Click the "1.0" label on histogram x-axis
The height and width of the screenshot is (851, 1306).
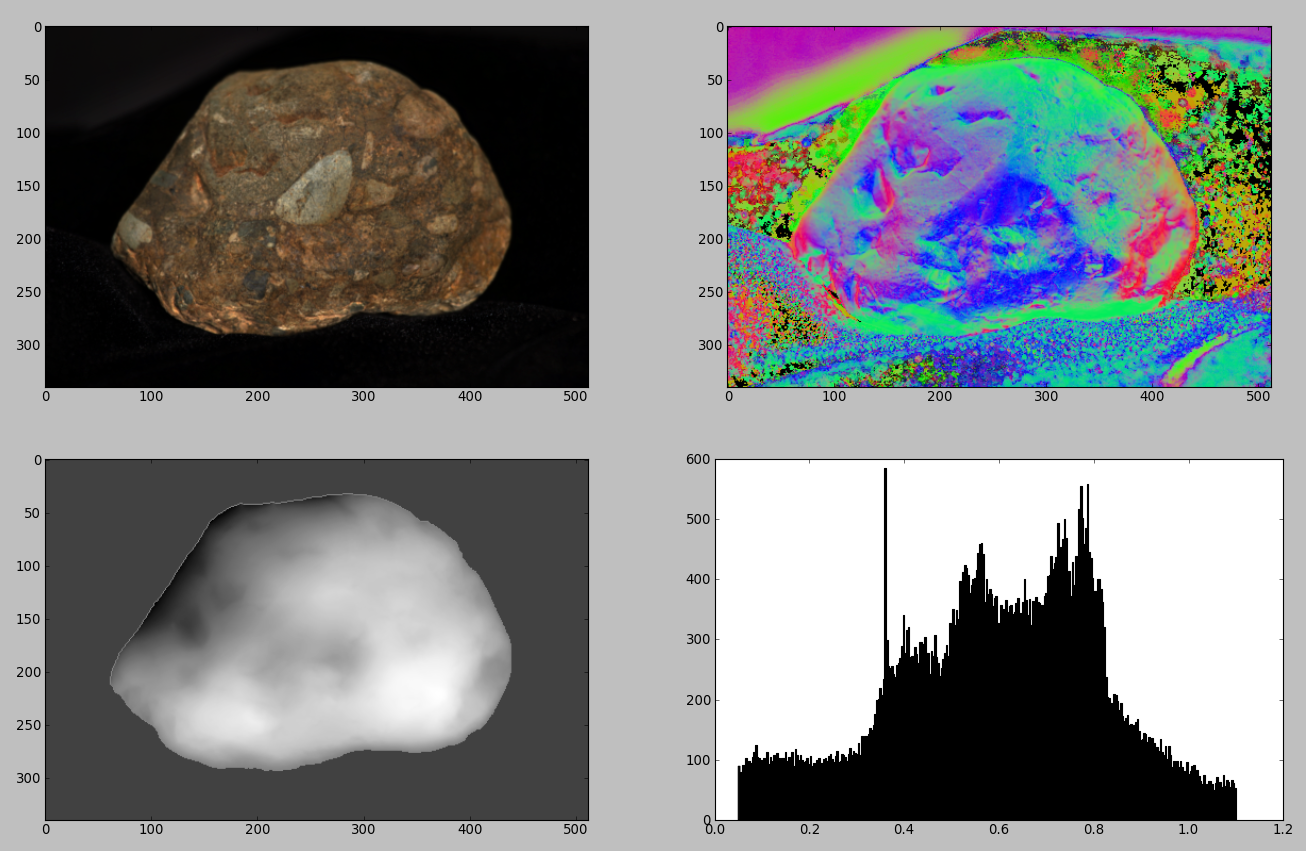(x=1188, y=830)
